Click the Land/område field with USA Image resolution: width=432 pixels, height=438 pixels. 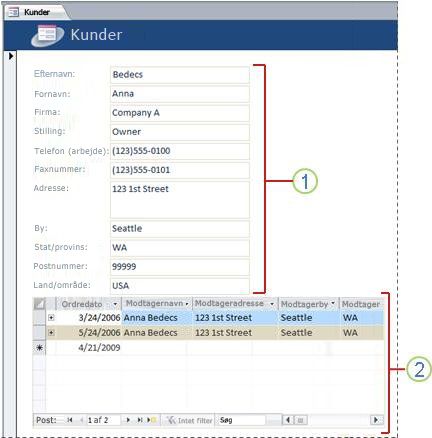pos(180,286)
